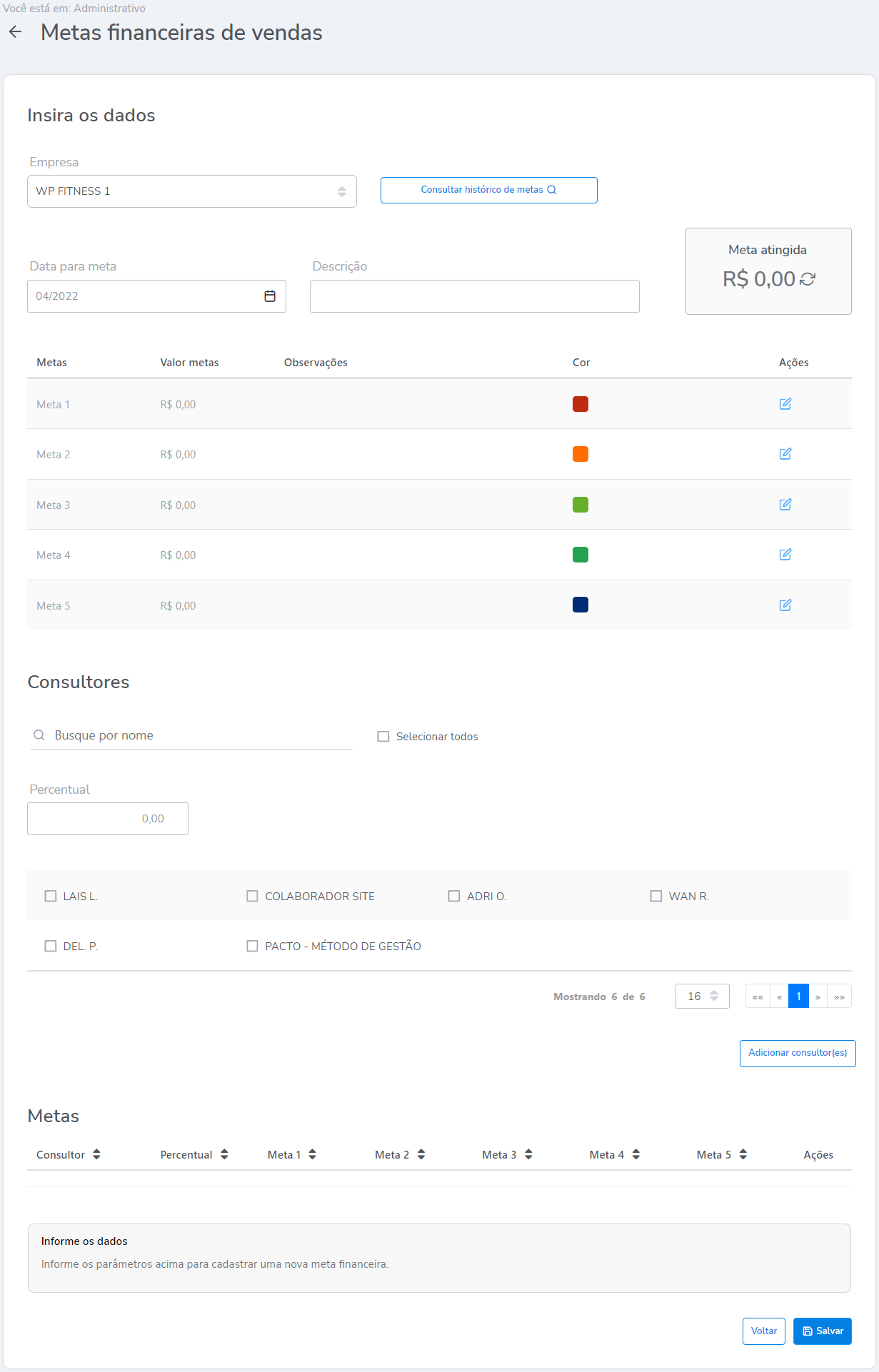Image resolution: width=879 pixels, height=1372 pixels.
Task: Open the editor for Meta 4
Action: [785, 555]
